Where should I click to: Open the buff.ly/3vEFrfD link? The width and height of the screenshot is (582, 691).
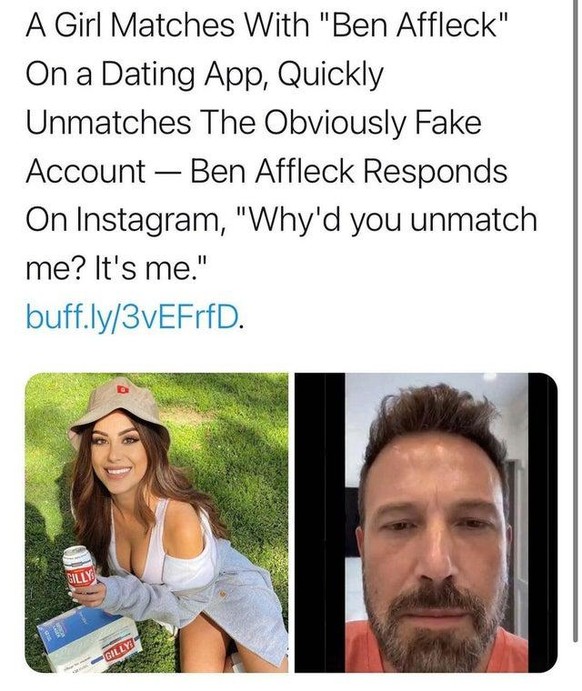(x=133, y=316)
